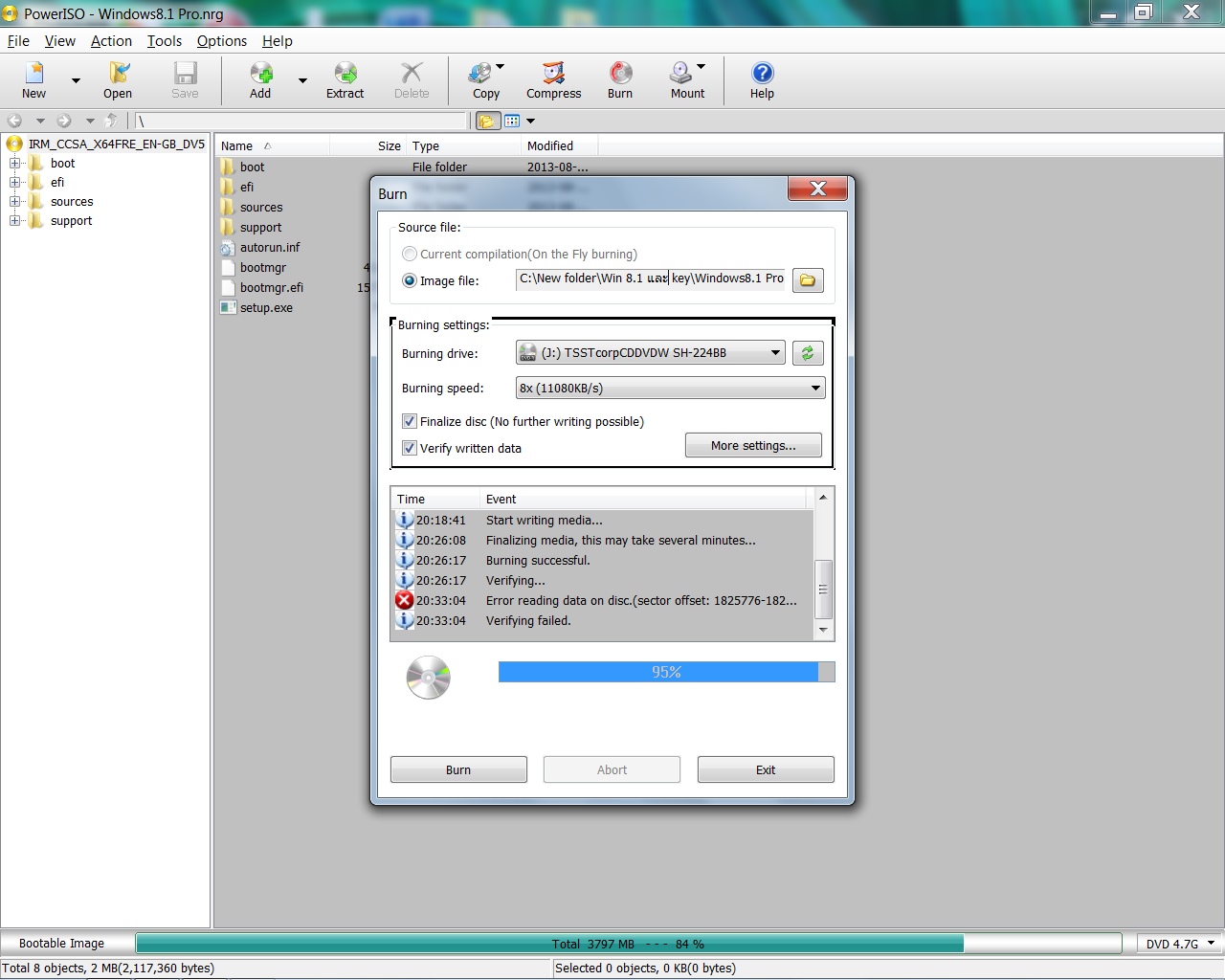This screenshot has width=1225, height=980.
Task: Select setup.exe in file list
Action: tap(266, 308)
